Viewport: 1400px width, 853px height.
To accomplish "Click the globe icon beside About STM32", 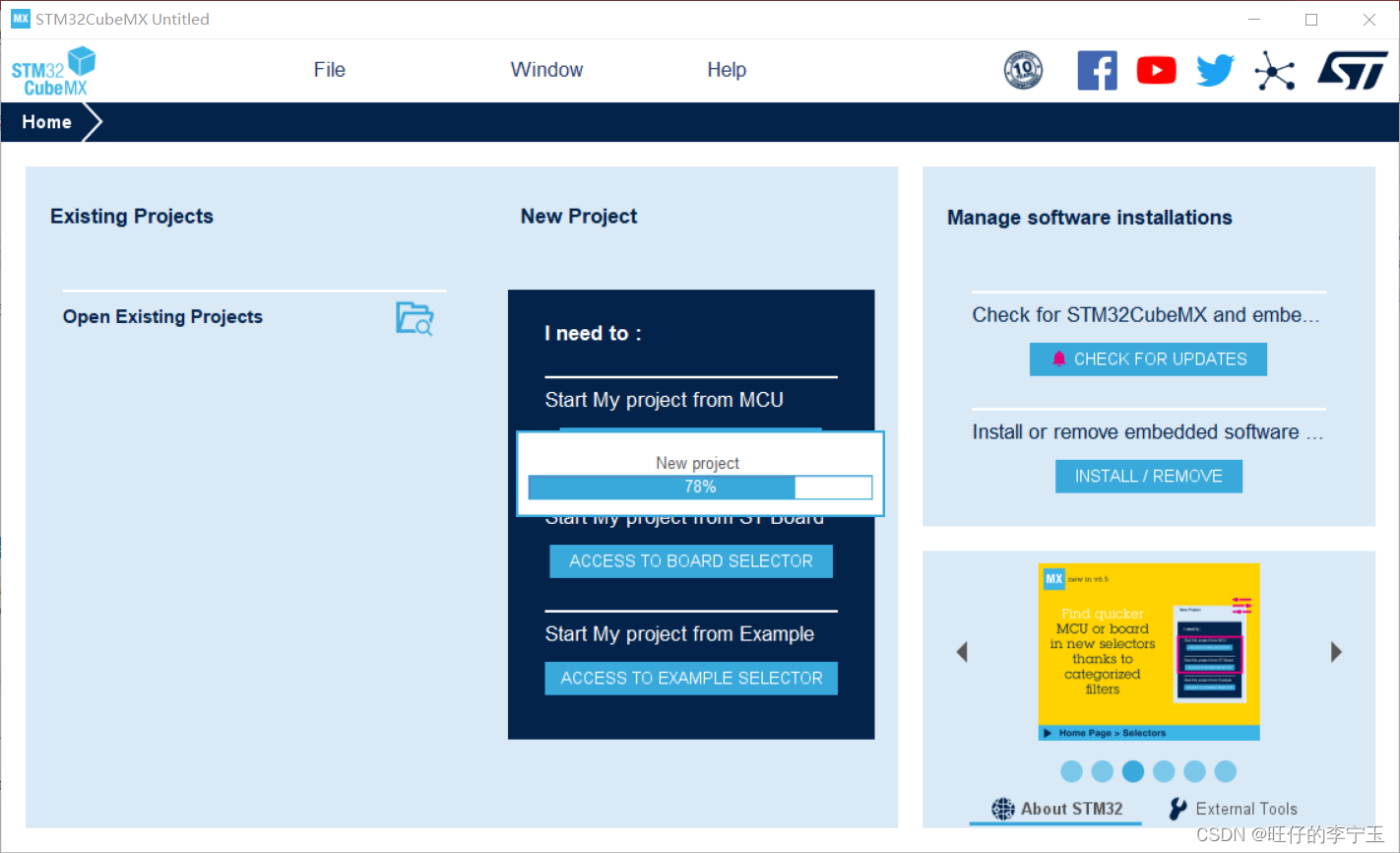I will pos(1002,809).
